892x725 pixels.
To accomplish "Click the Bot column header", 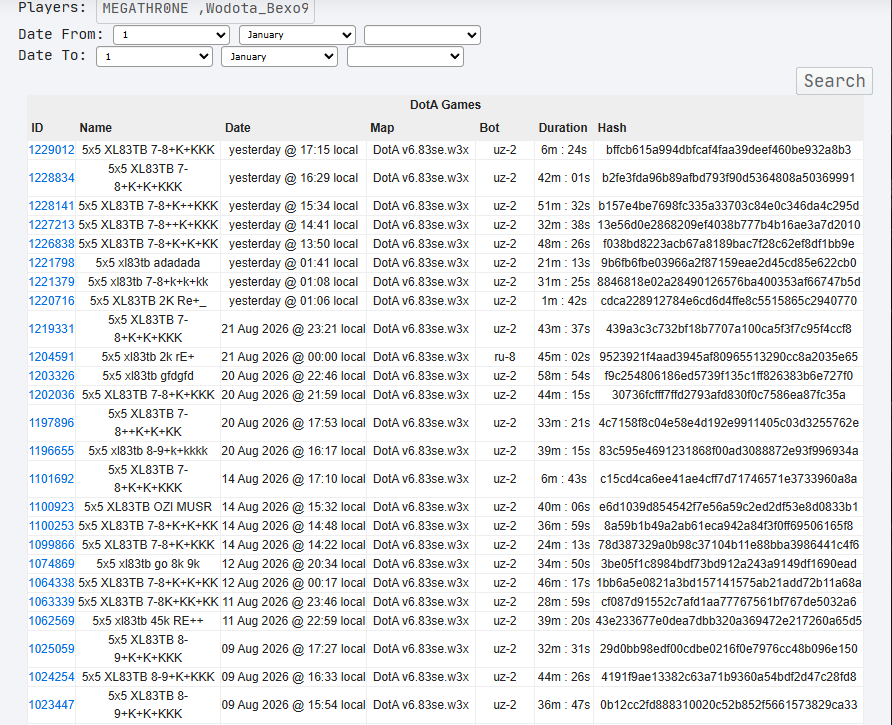I will (x=489, y=127).
